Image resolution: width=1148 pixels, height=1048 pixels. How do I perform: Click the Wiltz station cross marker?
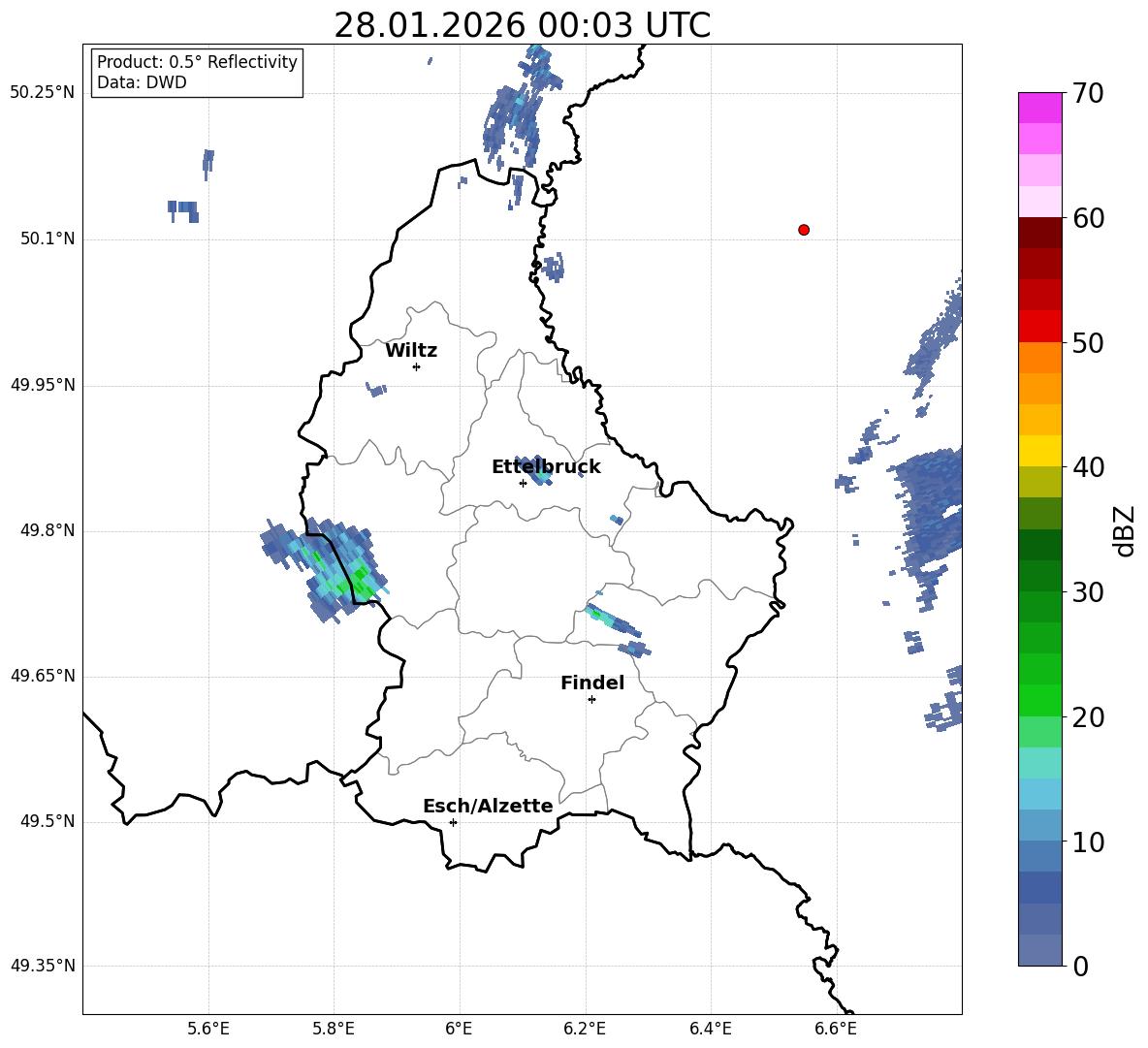pyautogui.click(x=417, y=366)
